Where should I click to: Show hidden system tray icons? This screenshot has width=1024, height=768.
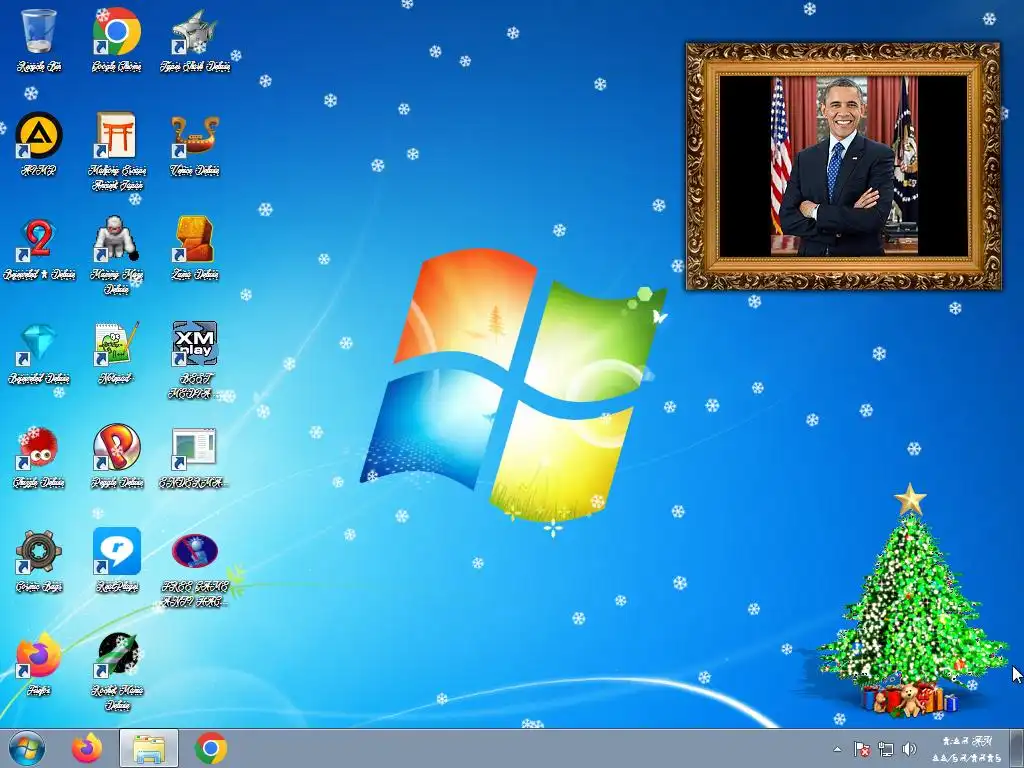[838, 749]
